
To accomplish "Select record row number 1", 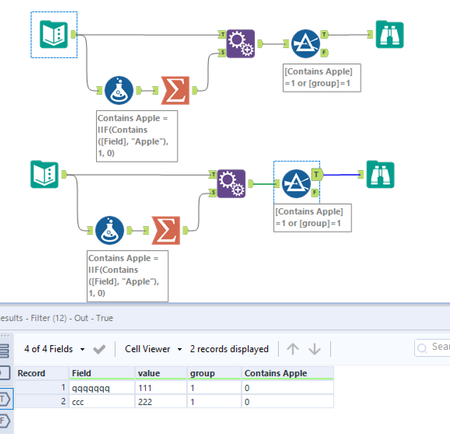I will (x=42, y=388).
